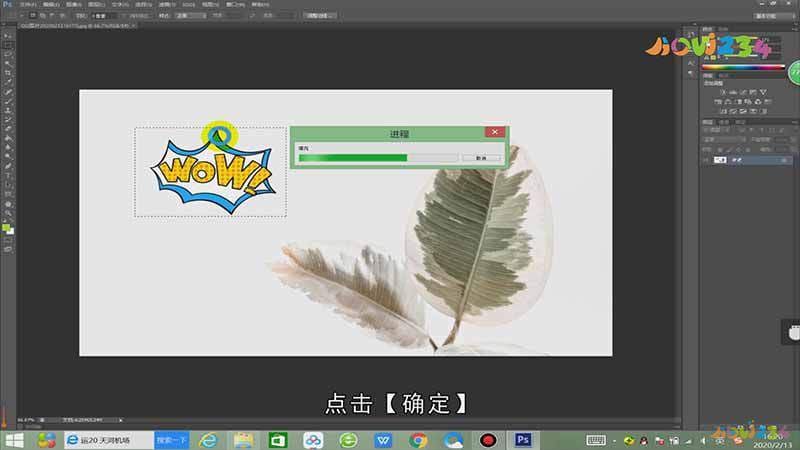This screenshot has height=450, width=800.
Task: Add a Brightness/Contrast adjustment
Action: tap(722, 92)
